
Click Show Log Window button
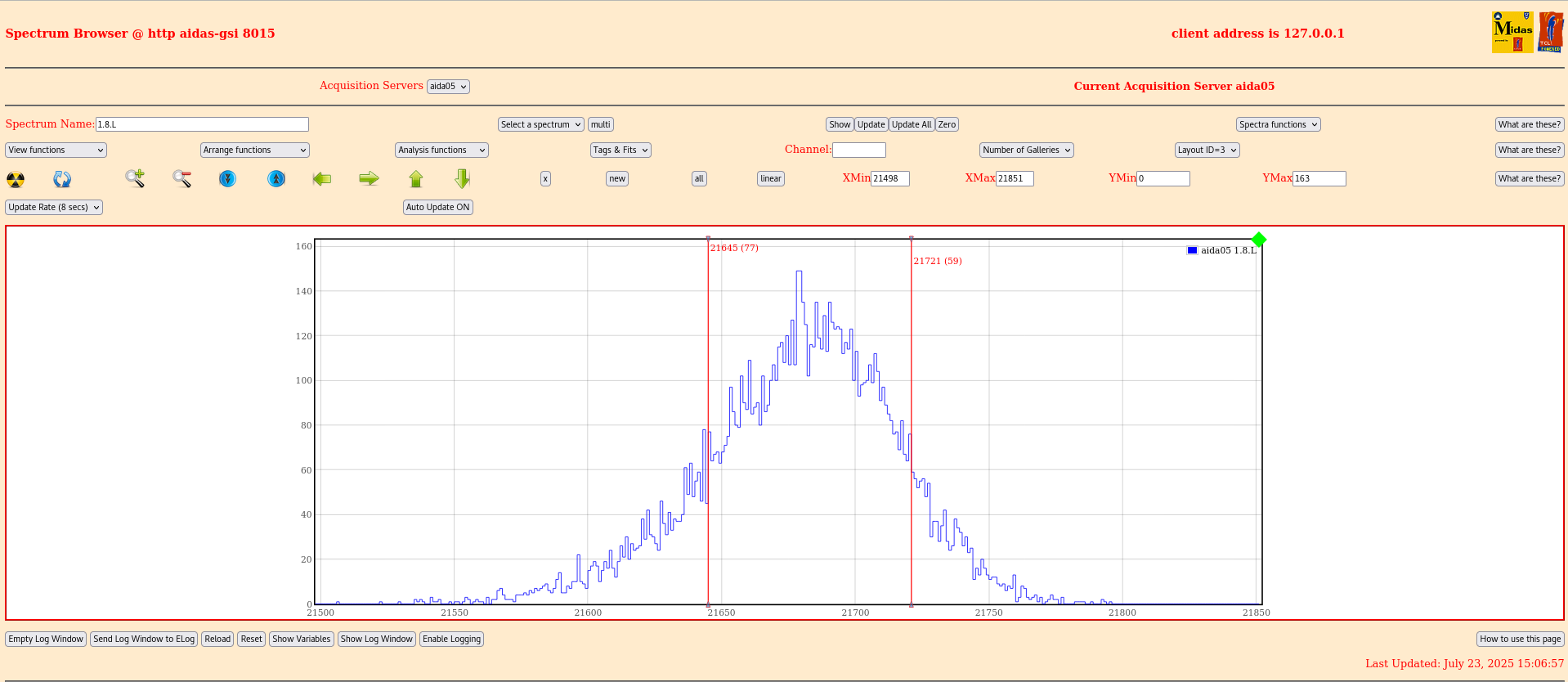coord(377,639)
